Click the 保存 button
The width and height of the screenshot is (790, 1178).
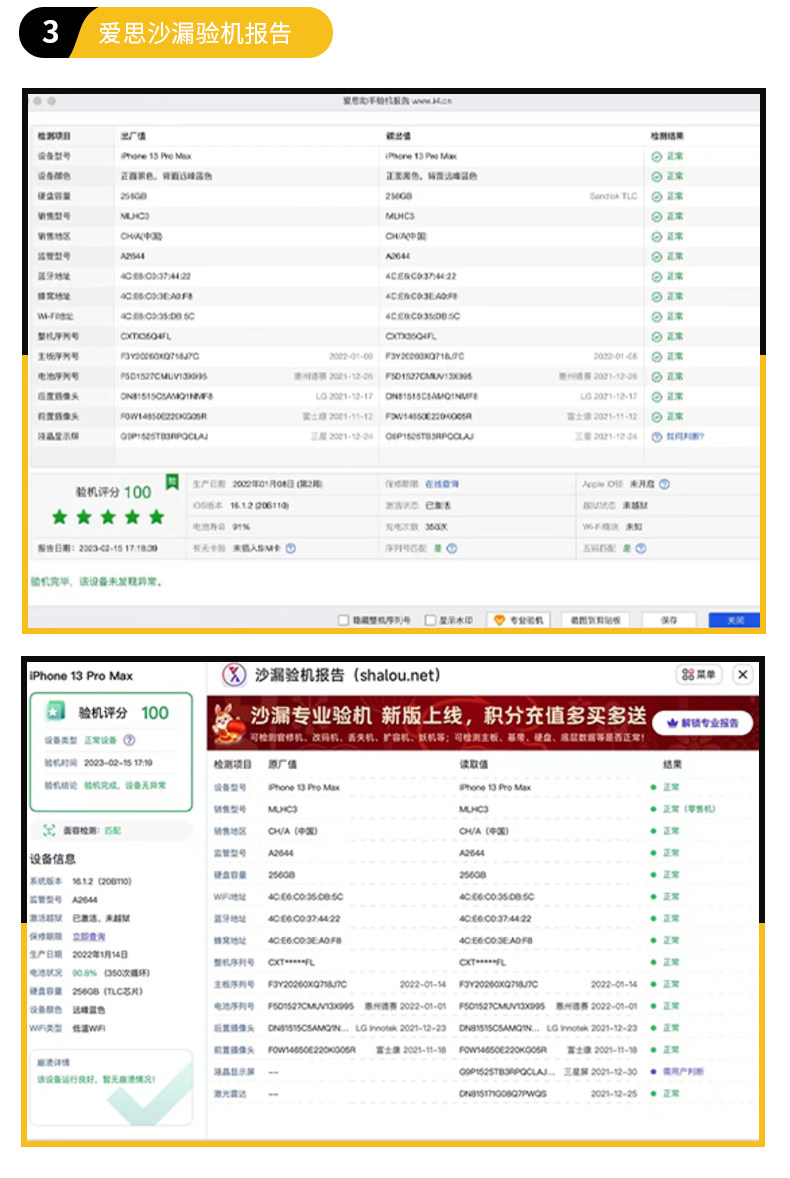click(669, 620)
